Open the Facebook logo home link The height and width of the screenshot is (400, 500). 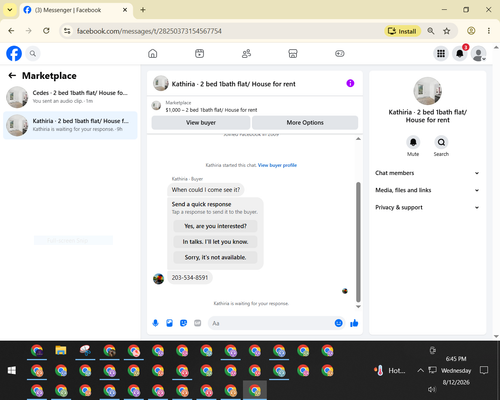point(14,53)
